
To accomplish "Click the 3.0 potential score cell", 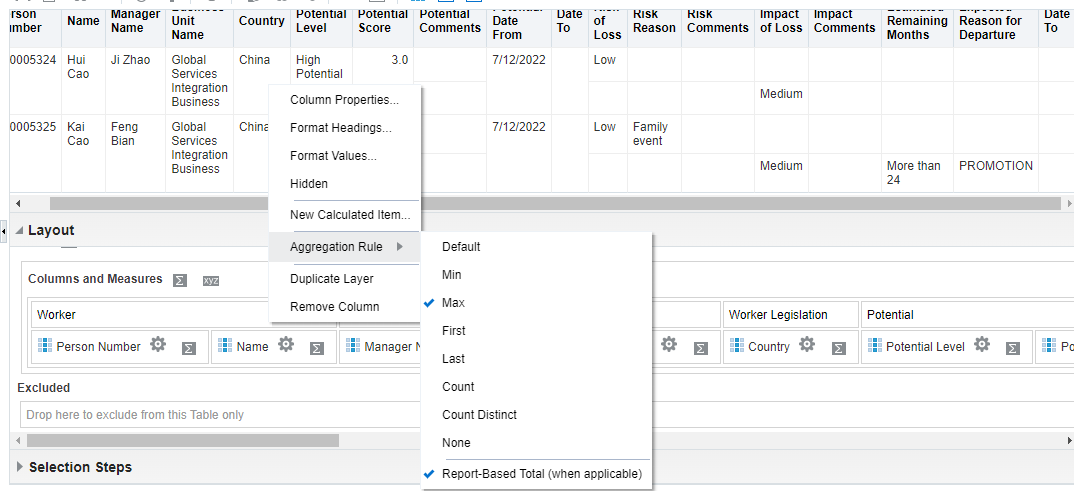I will click(399, 60).
